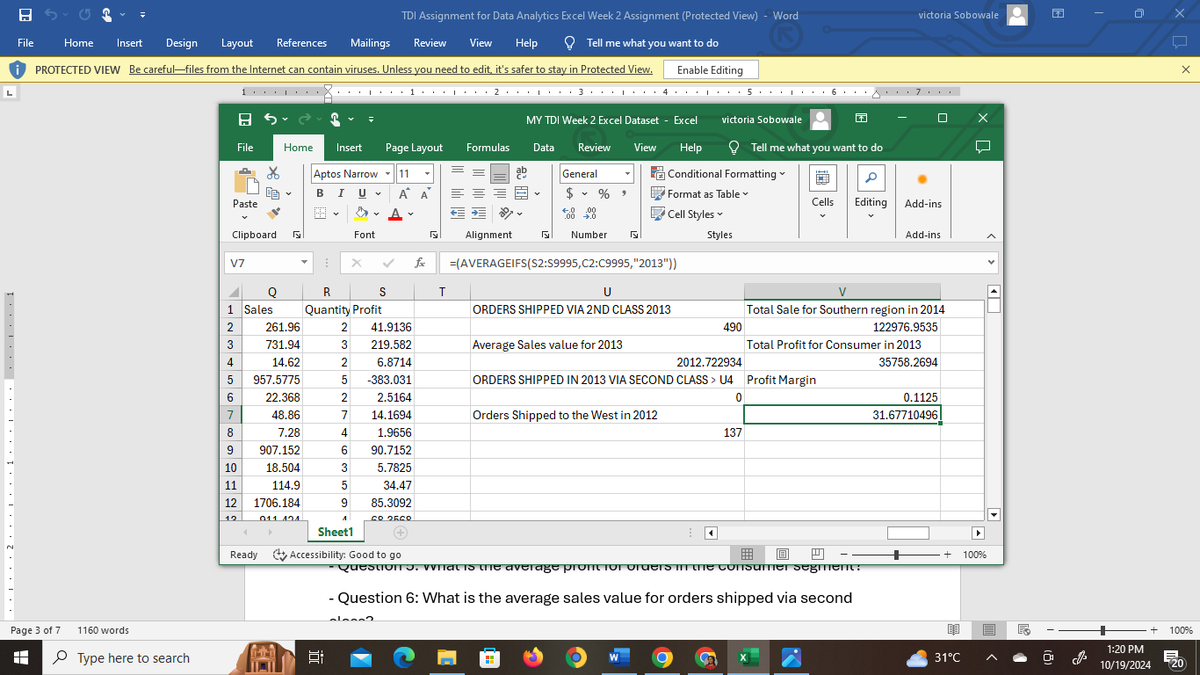Select Excel Page Break Preview button
The height and width of the screenshot is (675, 1200).
pyautogui.click(x=817, y=554)
